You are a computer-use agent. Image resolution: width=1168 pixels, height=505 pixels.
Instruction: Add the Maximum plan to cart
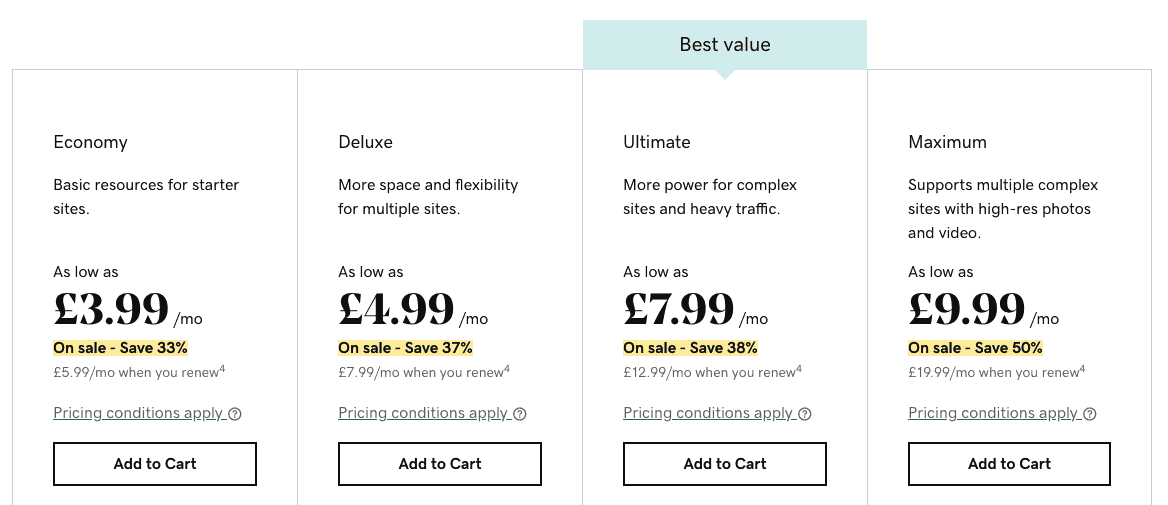1009,464
